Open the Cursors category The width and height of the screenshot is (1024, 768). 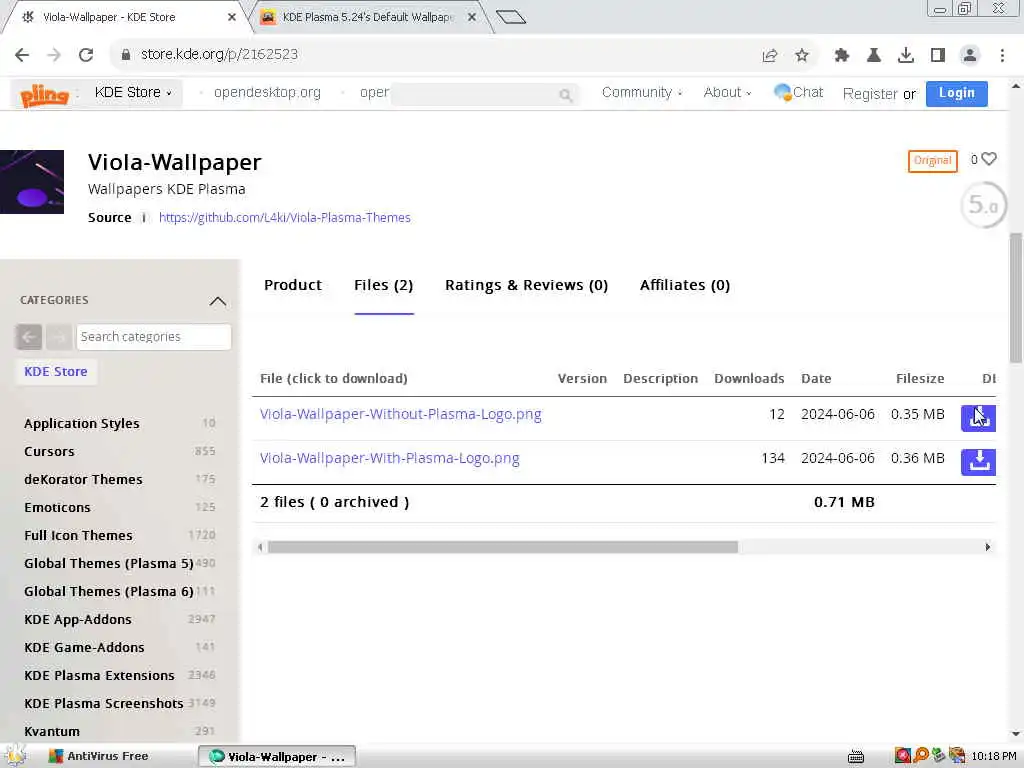click(49, 452)
